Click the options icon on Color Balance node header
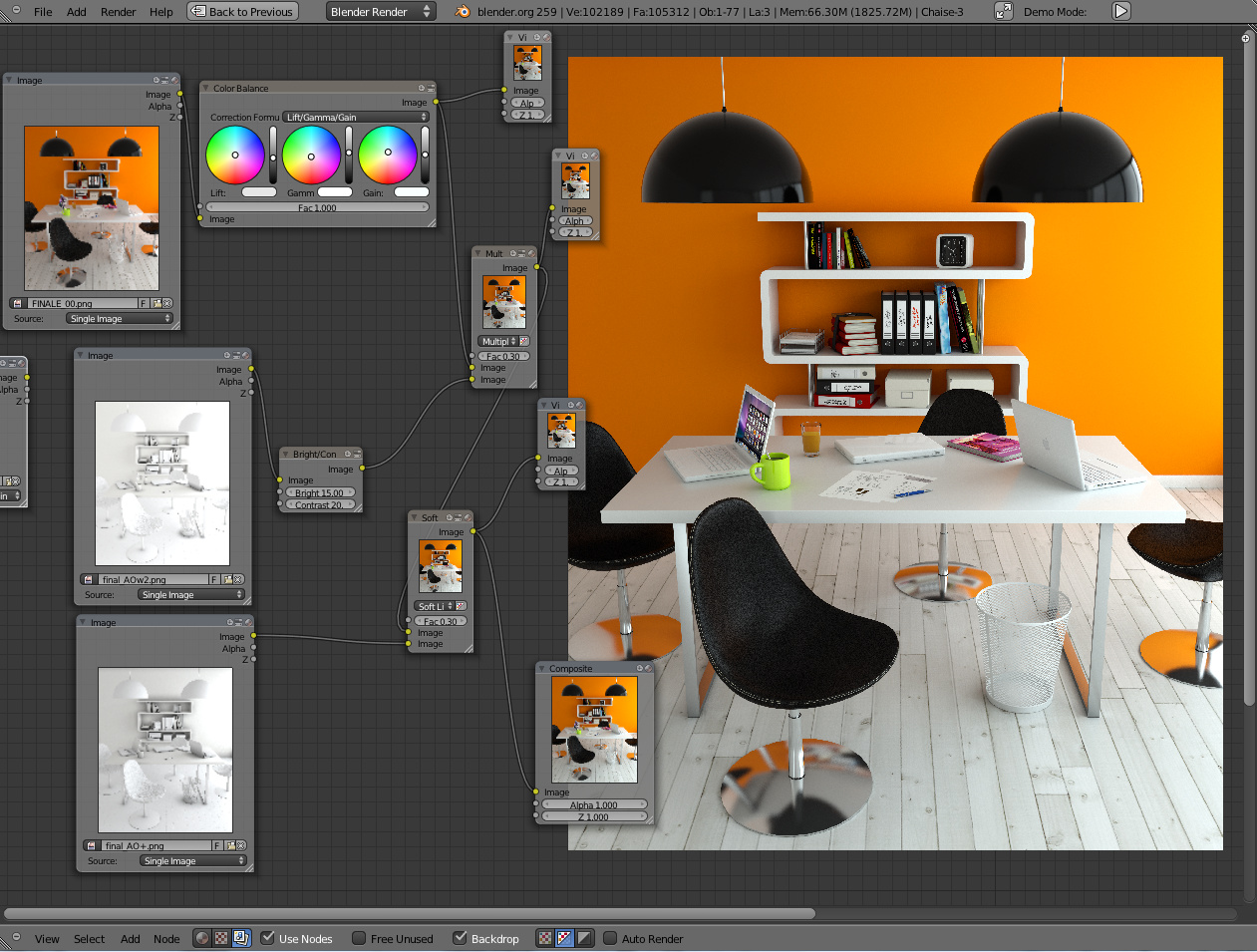1257x952 pixels. click(x=431, y=88)
